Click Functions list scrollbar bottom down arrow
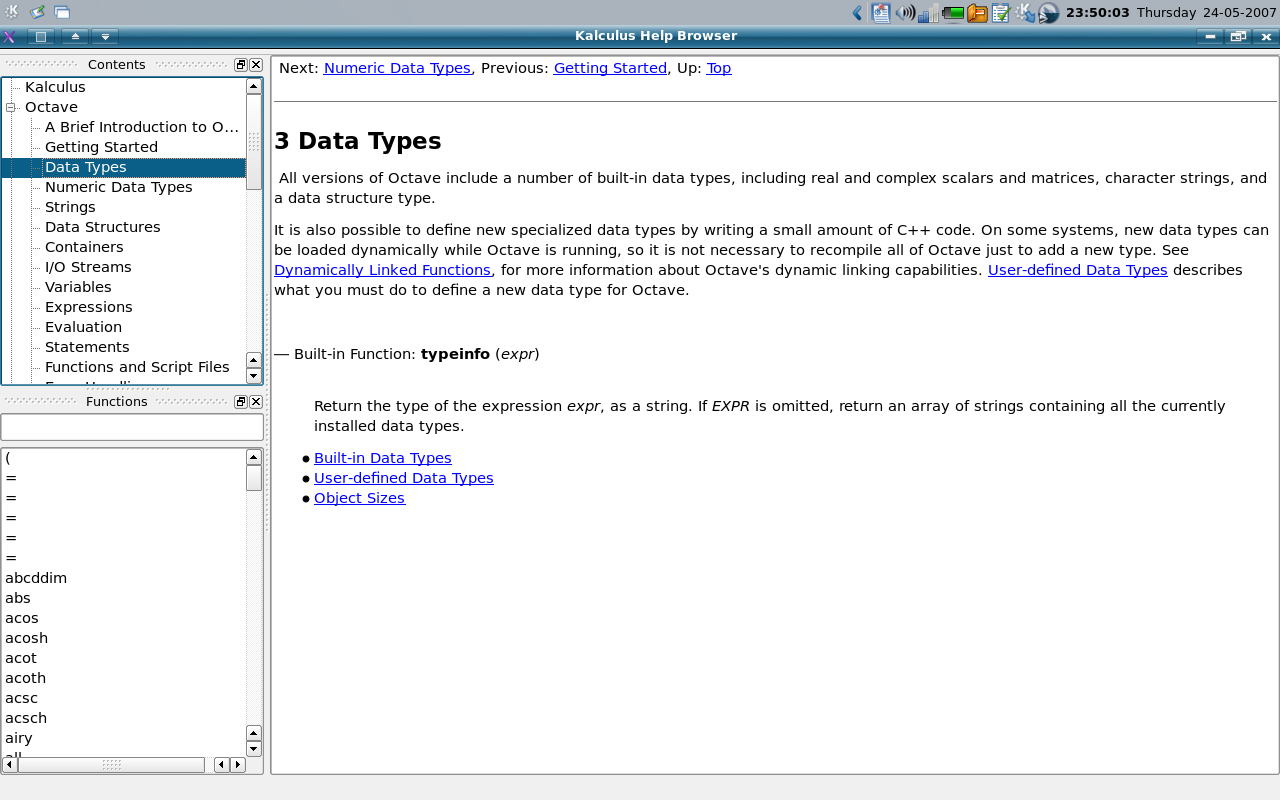Viewport: 1280px width, 800px height. pos(254,749)
